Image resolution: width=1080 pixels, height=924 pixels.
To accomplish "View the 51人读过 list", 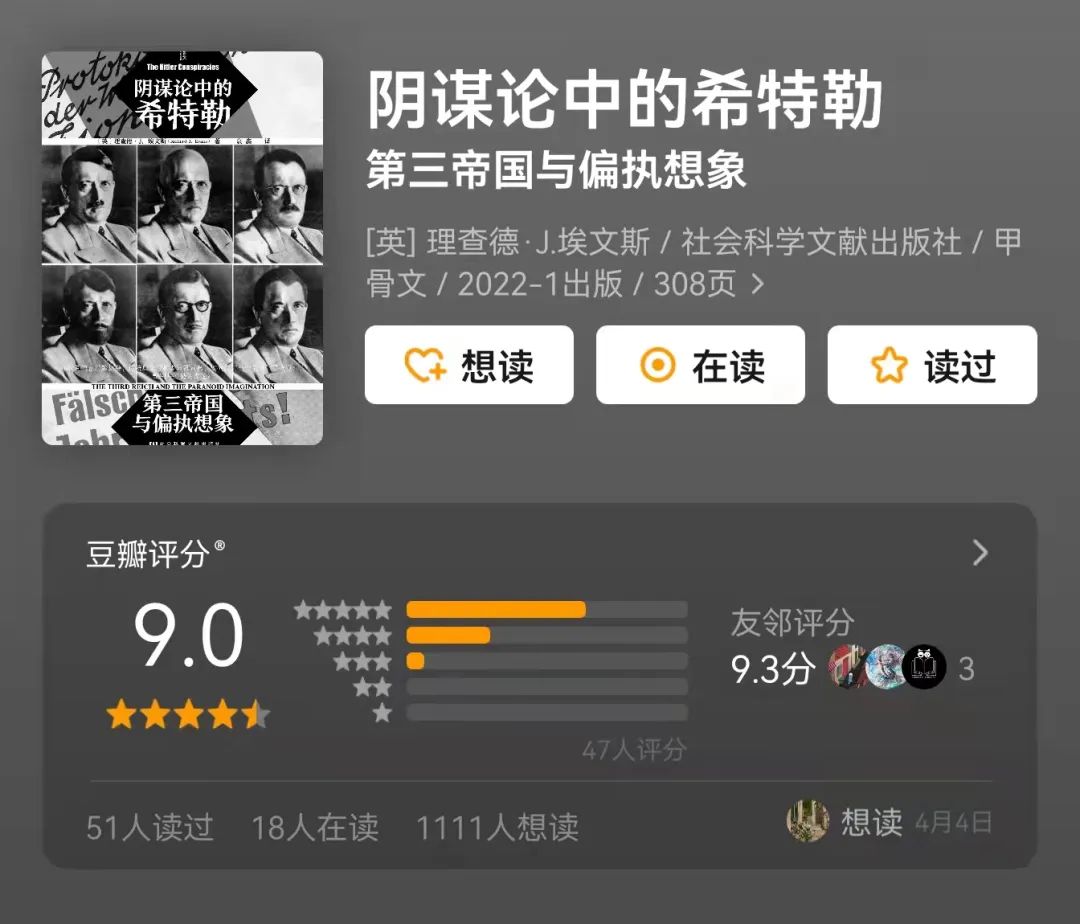I will (x=149, y=827).
